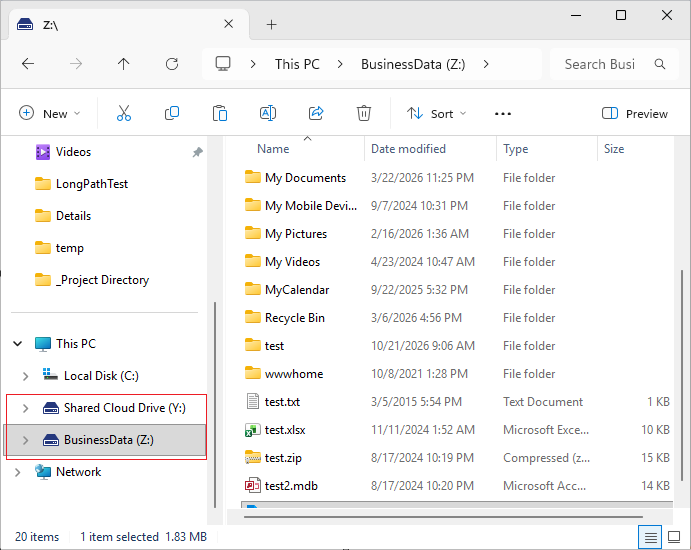
Task: Go forward with the right arrow
Action: (76, 64)
